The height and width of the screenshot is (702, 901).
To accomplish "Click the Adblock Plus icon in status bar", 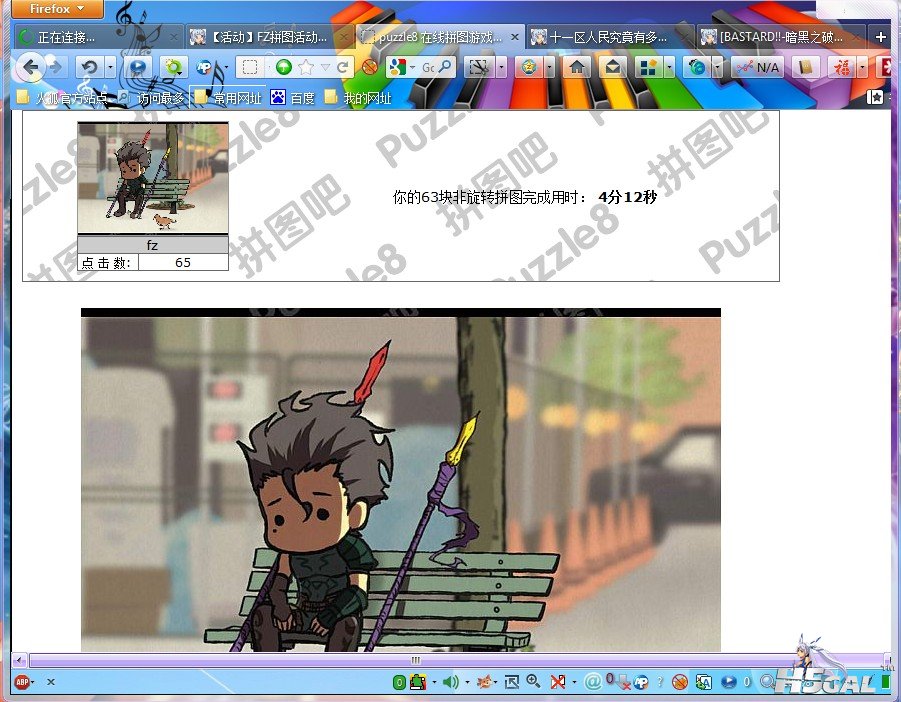I will pyautogui.click(x=21, y=682).
